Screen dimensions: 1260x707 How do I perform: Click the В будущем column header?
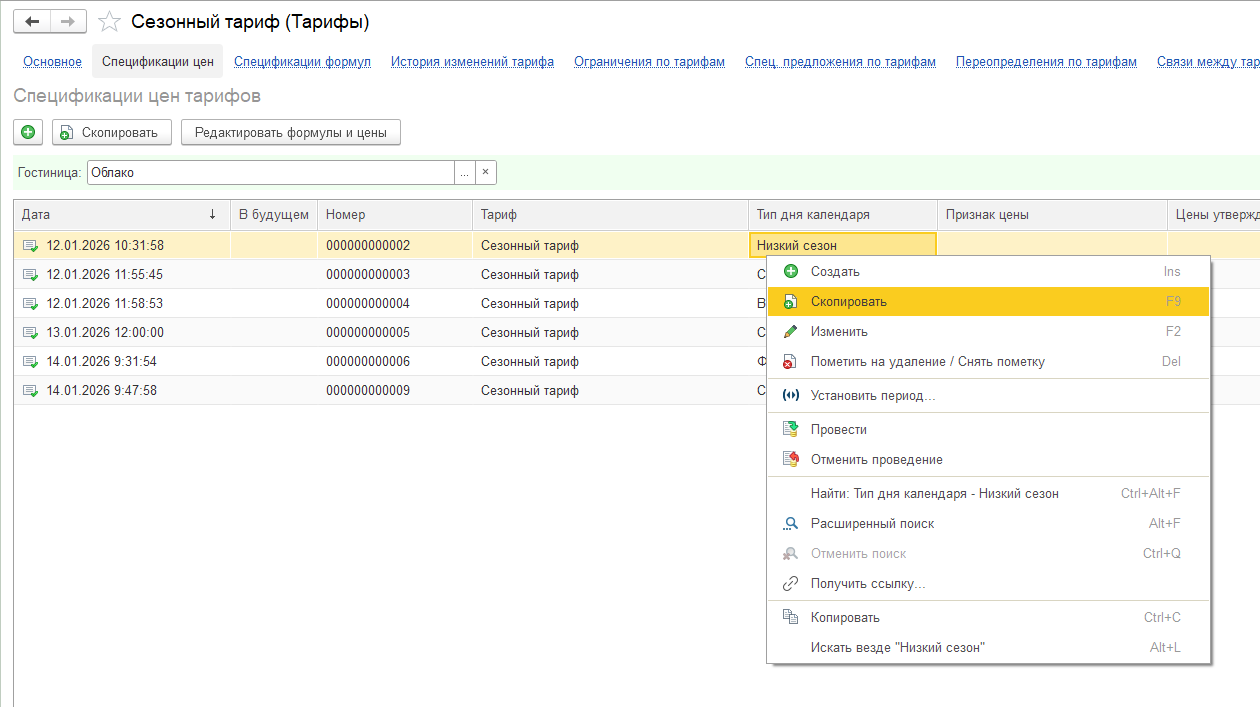(274, 215)
